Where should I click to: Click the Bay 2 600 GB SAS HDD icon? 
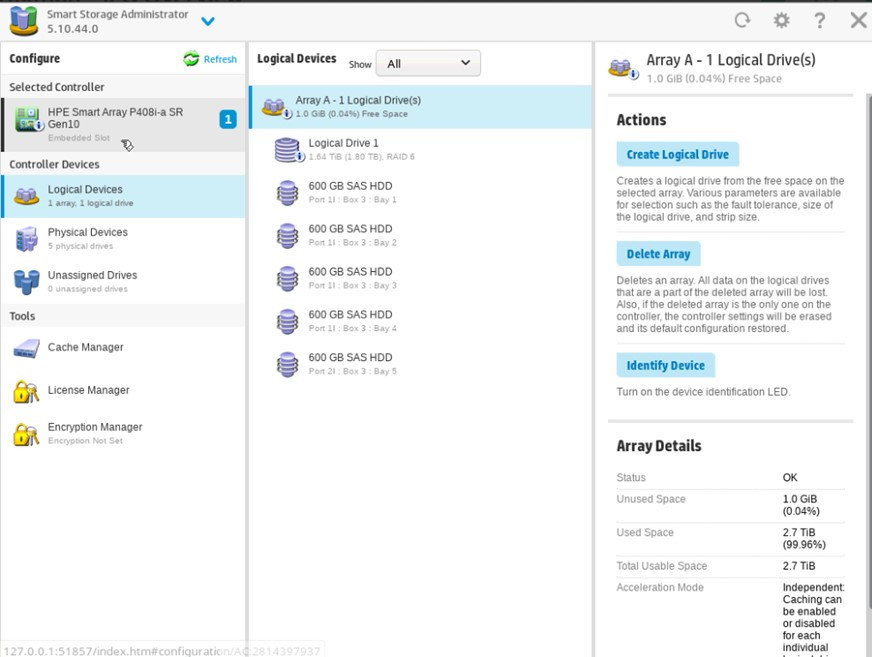[288, 235]
